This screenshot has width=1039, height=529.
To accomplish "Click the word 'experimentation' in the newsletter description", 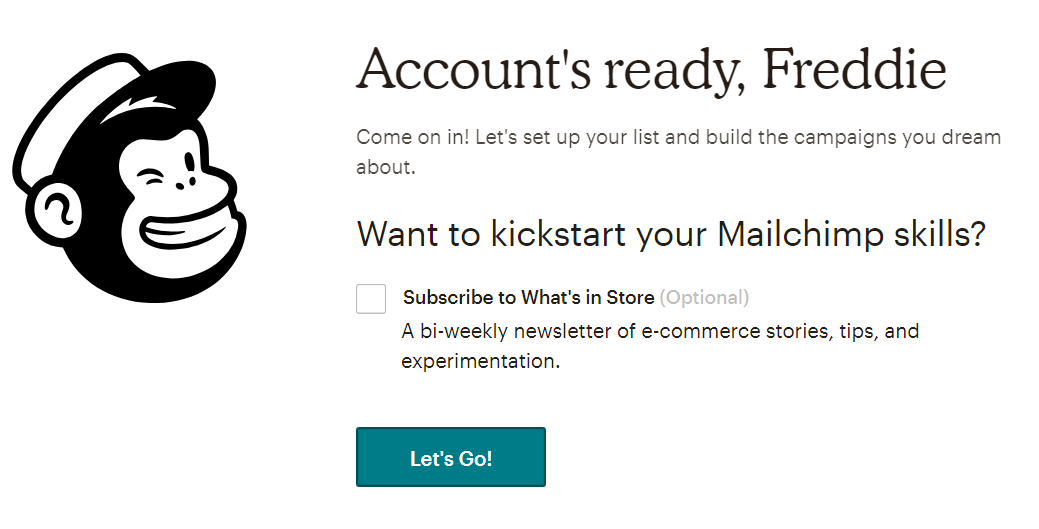I will tap(478, 361).
